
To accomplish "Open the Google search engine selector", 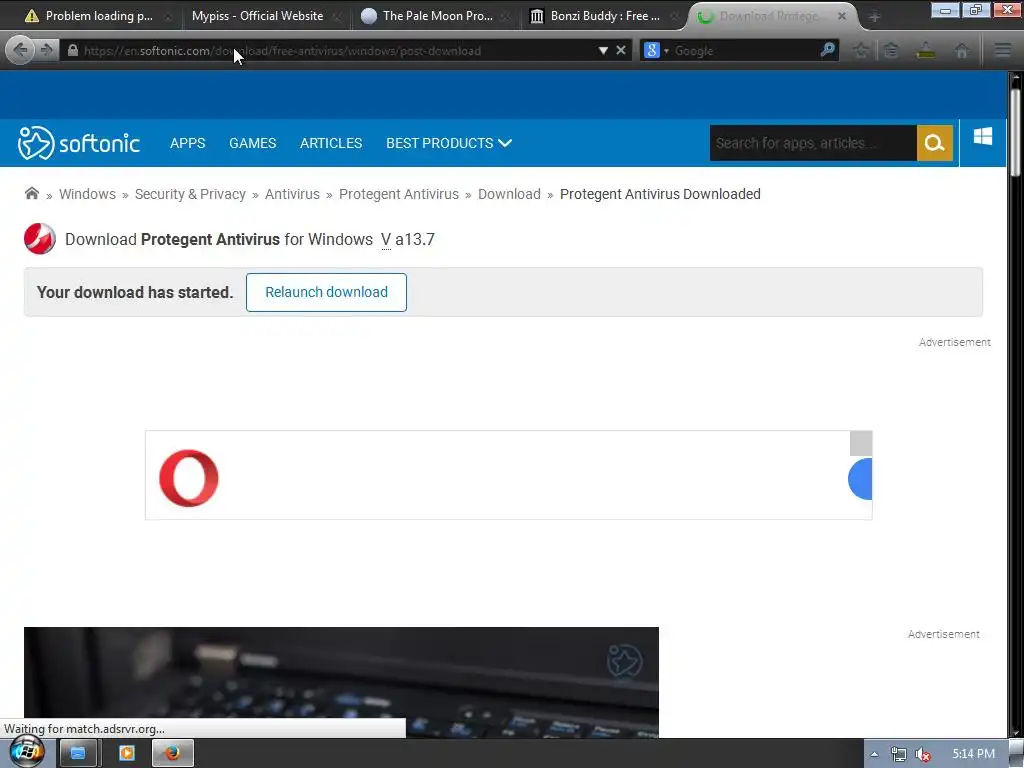I will [655, 50].
